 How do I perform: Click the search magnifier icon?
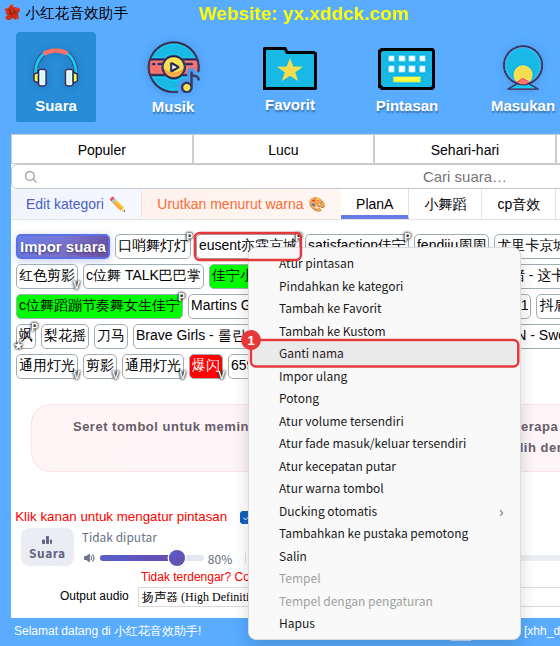click(30, 177)
